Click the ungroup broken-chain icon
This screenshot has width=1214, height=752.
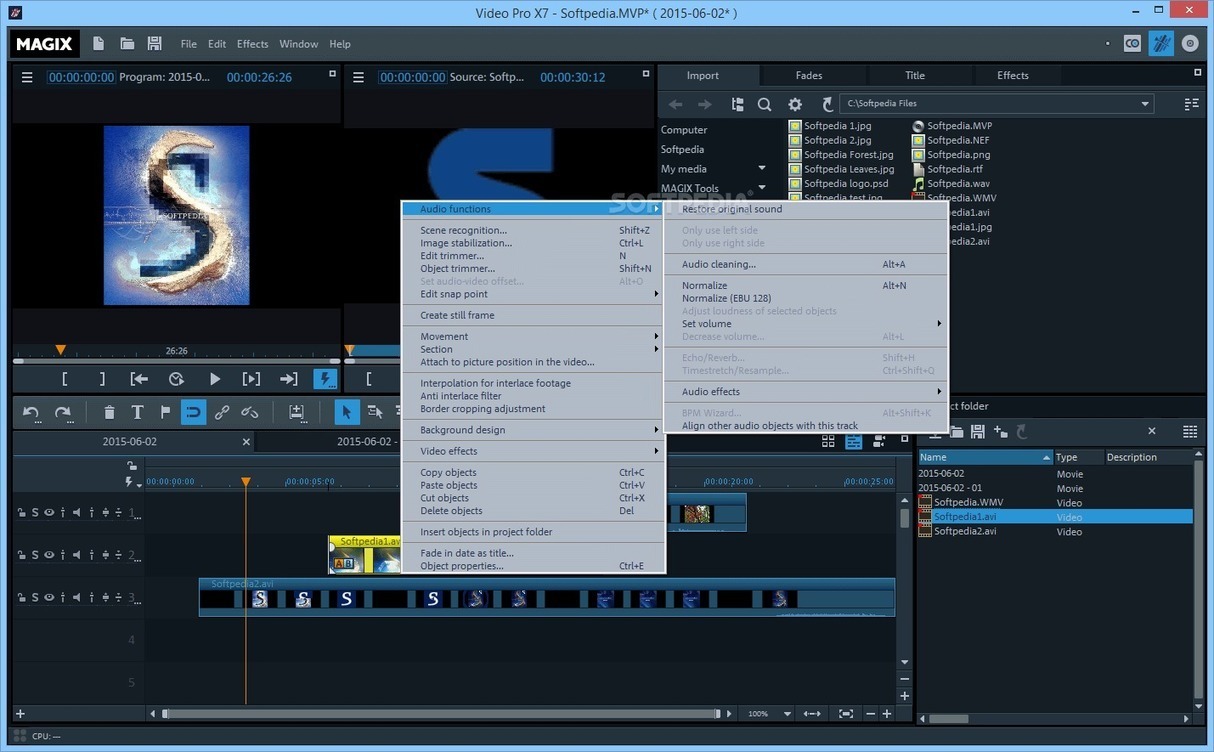pyautogui.click(x=250, y=412)
